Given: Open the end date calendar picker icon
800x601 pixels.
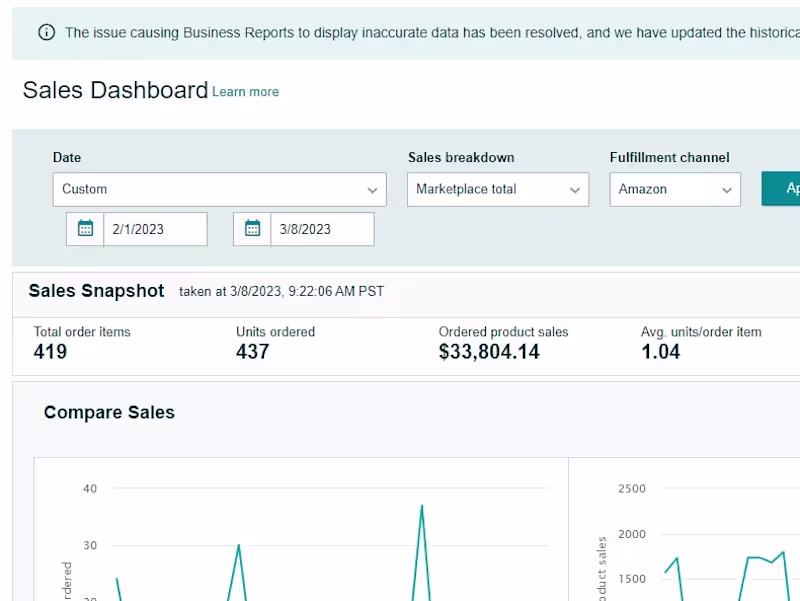Looking at the screenshot, I should [252, 229].
